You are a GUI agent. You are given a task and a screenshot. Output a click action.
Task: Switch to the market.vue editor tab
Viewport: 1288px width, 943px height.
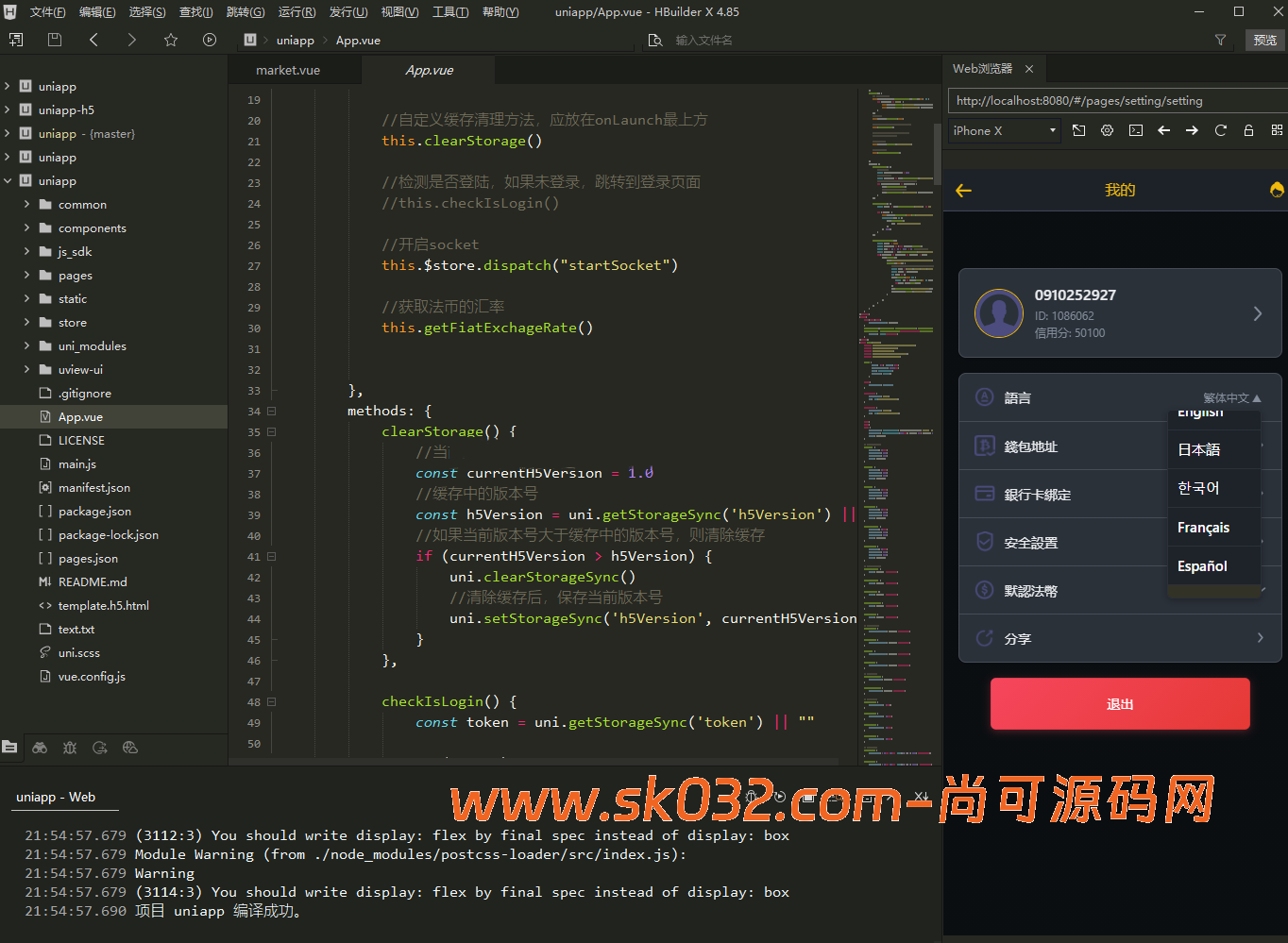288,71
